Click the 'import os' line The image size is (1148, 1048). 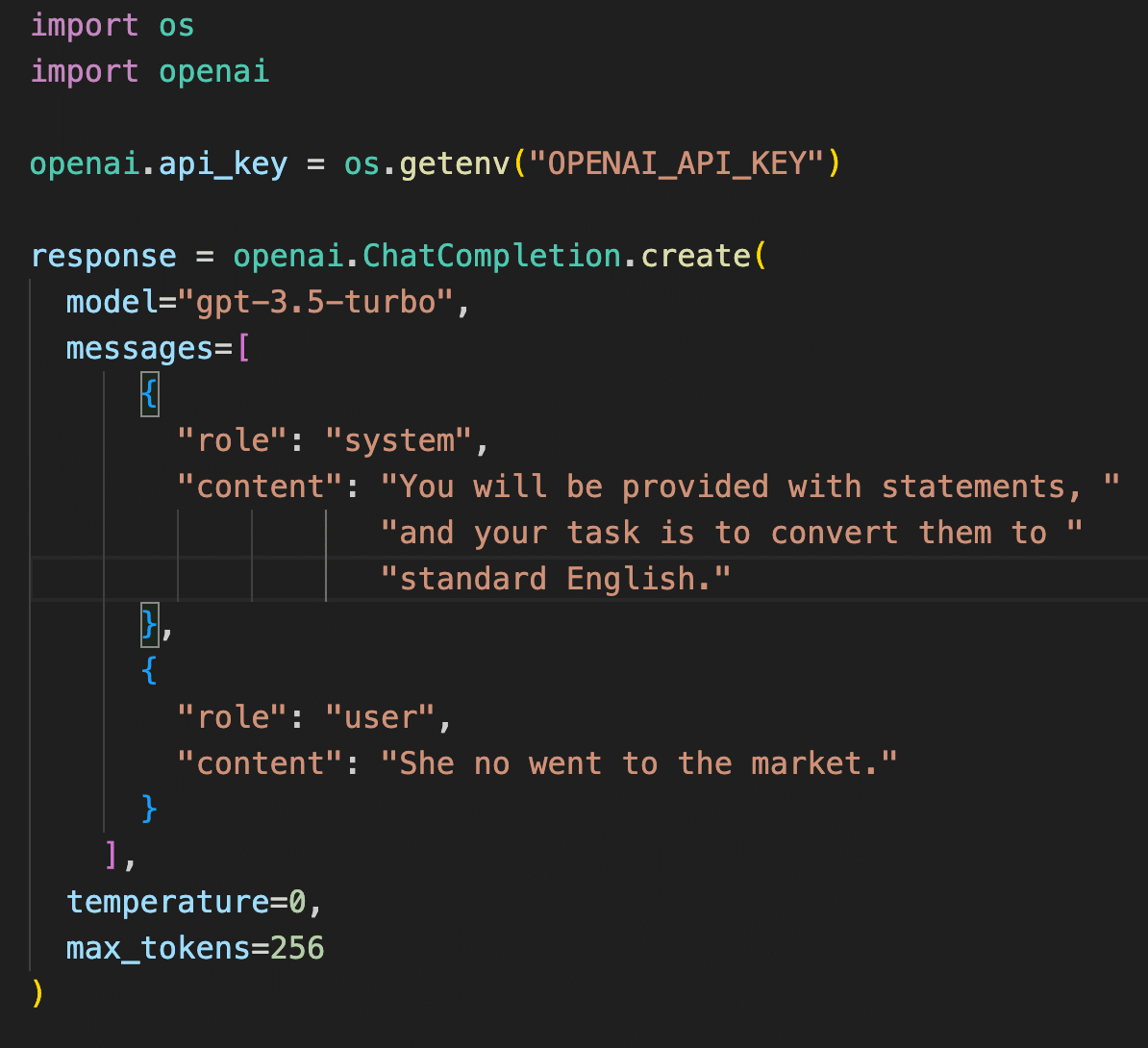[112, 26]
